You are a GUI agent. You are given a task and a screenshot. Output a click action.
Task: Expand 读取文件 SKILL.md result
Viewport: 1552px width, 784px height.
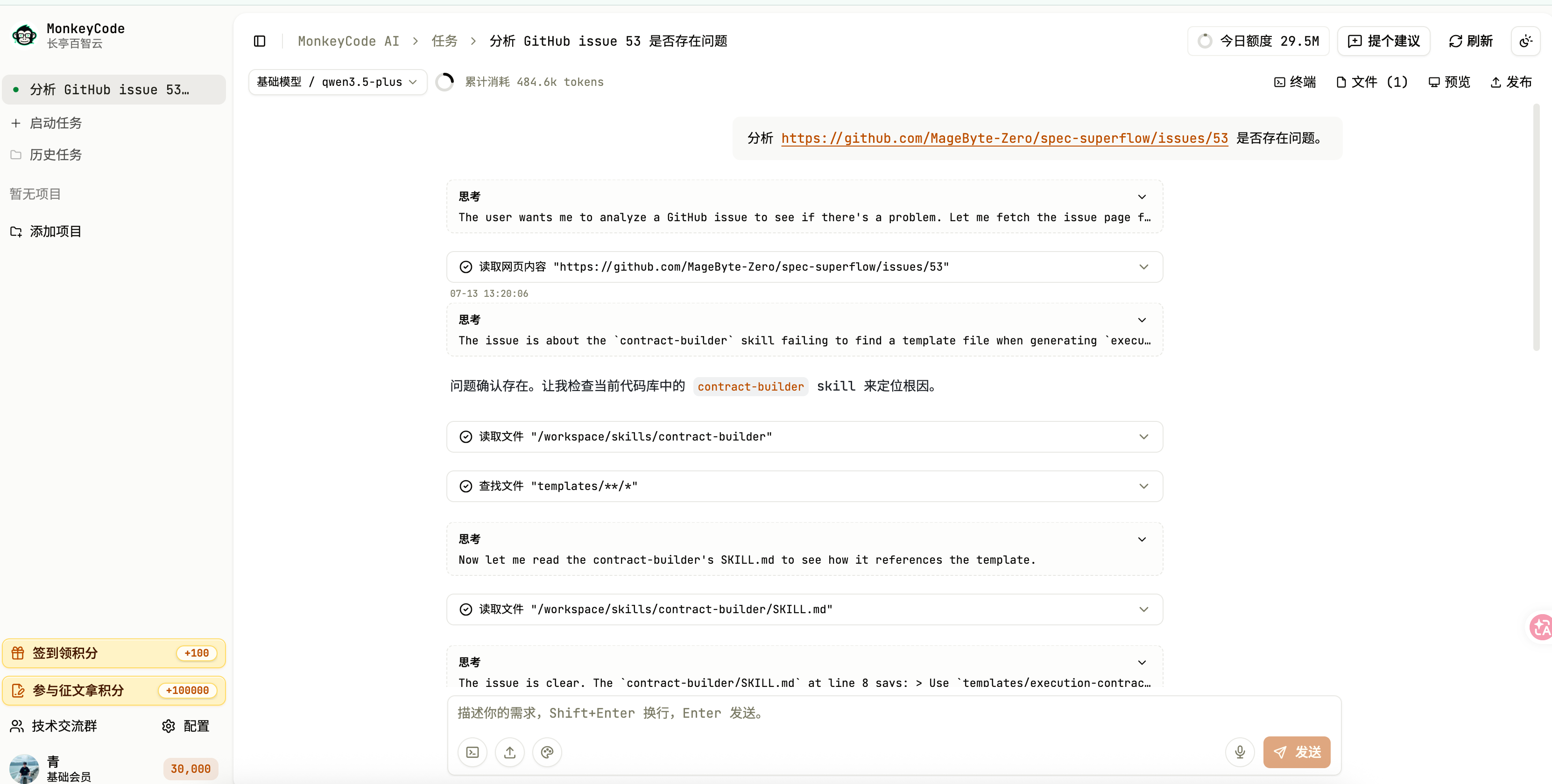[x=804, y=609]
